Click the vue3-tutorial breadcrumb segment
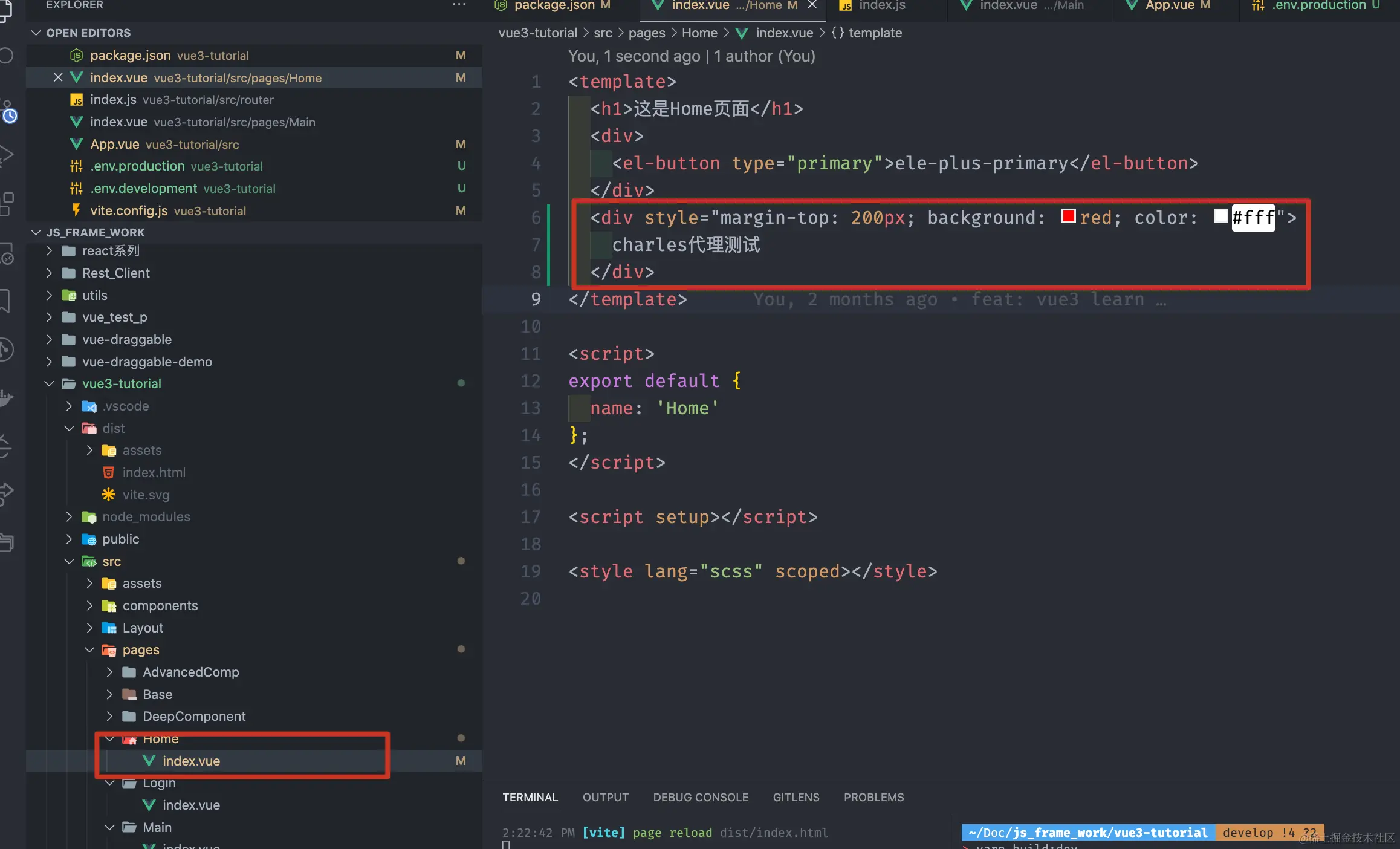 click(x=537, y=33)
